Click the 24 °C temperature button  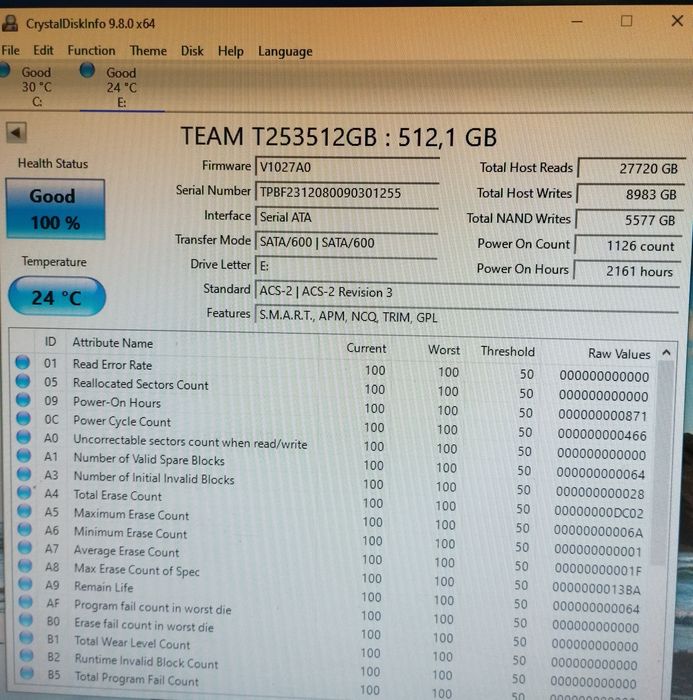click(x=57, y=296)
